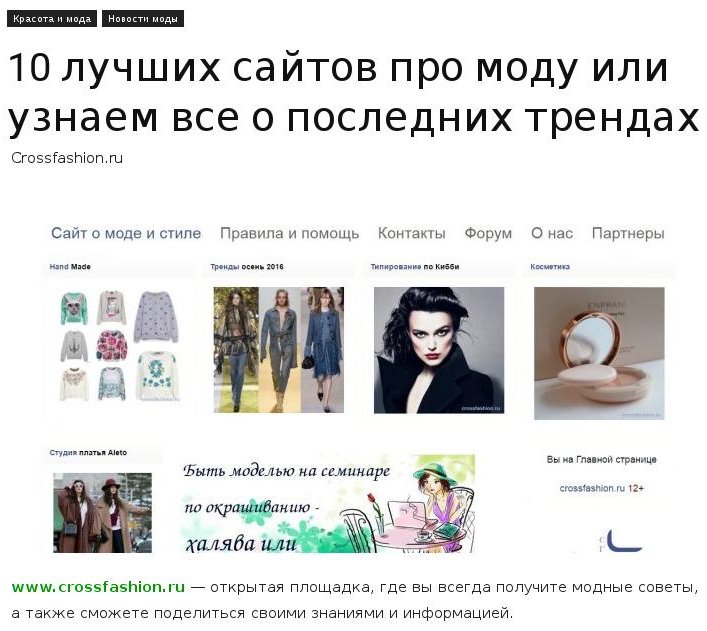Click the dark-haired woman portrait thumbnail
Image resolution: width=707 pixels, height=631 pixels.
439,350
